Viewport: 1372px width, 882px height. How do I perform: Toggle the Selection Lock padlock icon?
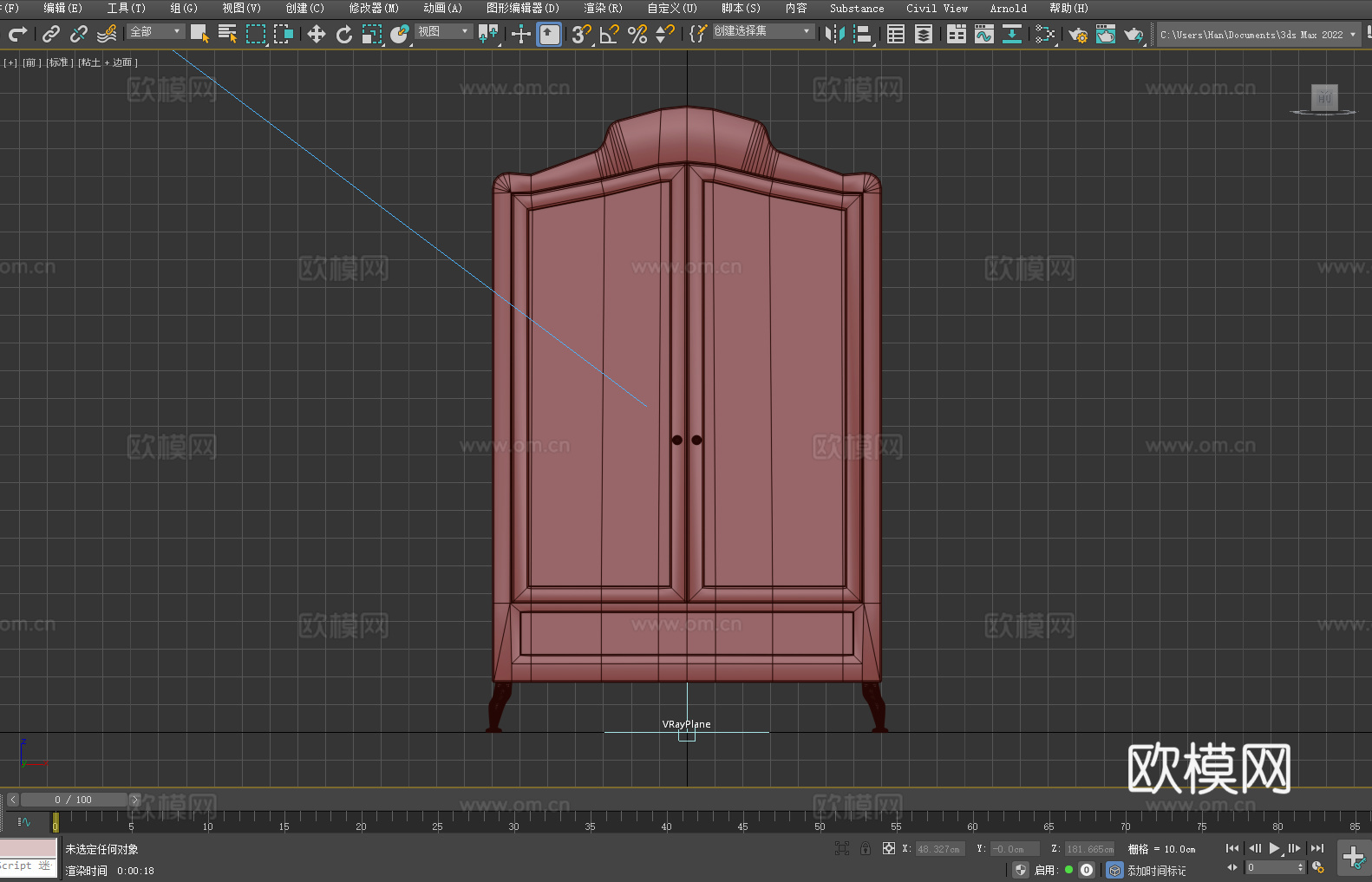(x=866, y=848)
